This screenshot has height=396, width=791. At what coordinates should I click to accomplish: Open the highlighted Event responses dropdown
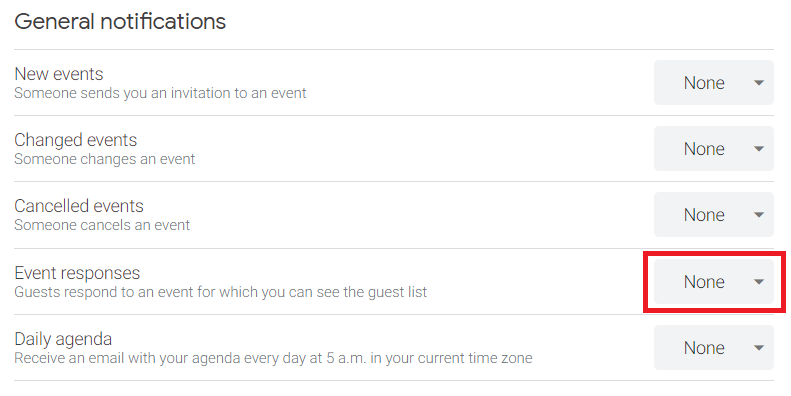(713, 281)
